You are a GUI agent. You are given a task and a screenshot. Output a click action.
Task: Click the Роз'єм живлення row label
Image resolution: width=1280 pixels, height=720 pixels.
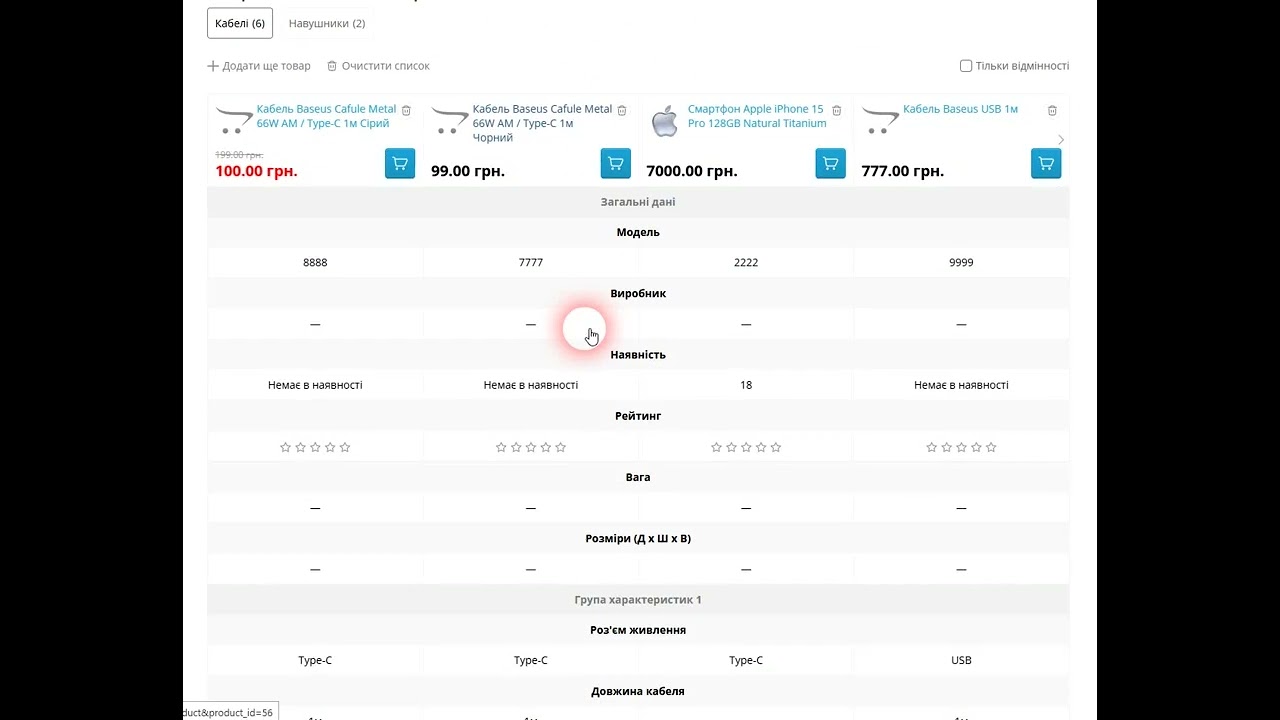[x=638, y=630]
